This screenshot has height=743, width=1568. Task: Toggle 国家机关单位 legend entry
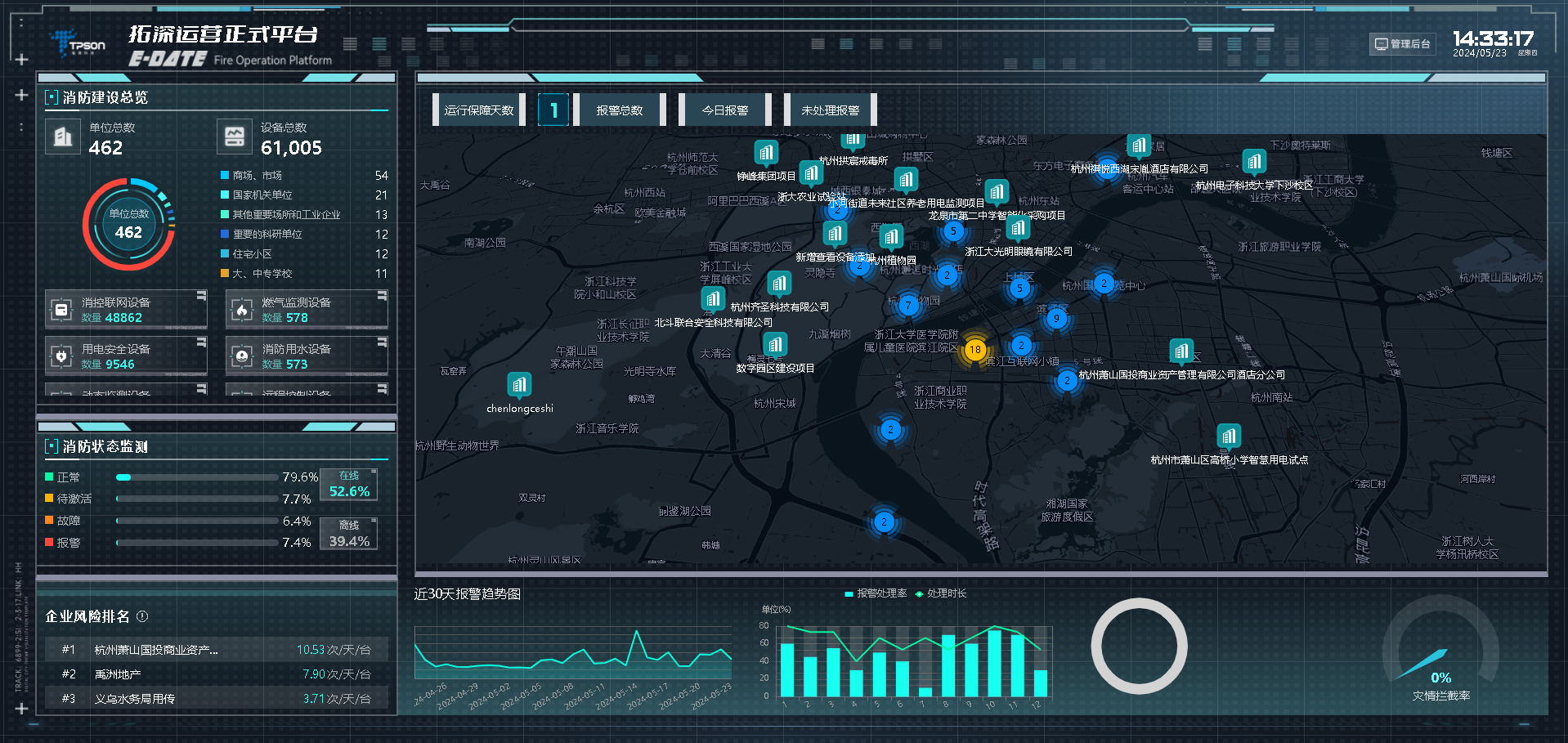(x=257, y=195)
